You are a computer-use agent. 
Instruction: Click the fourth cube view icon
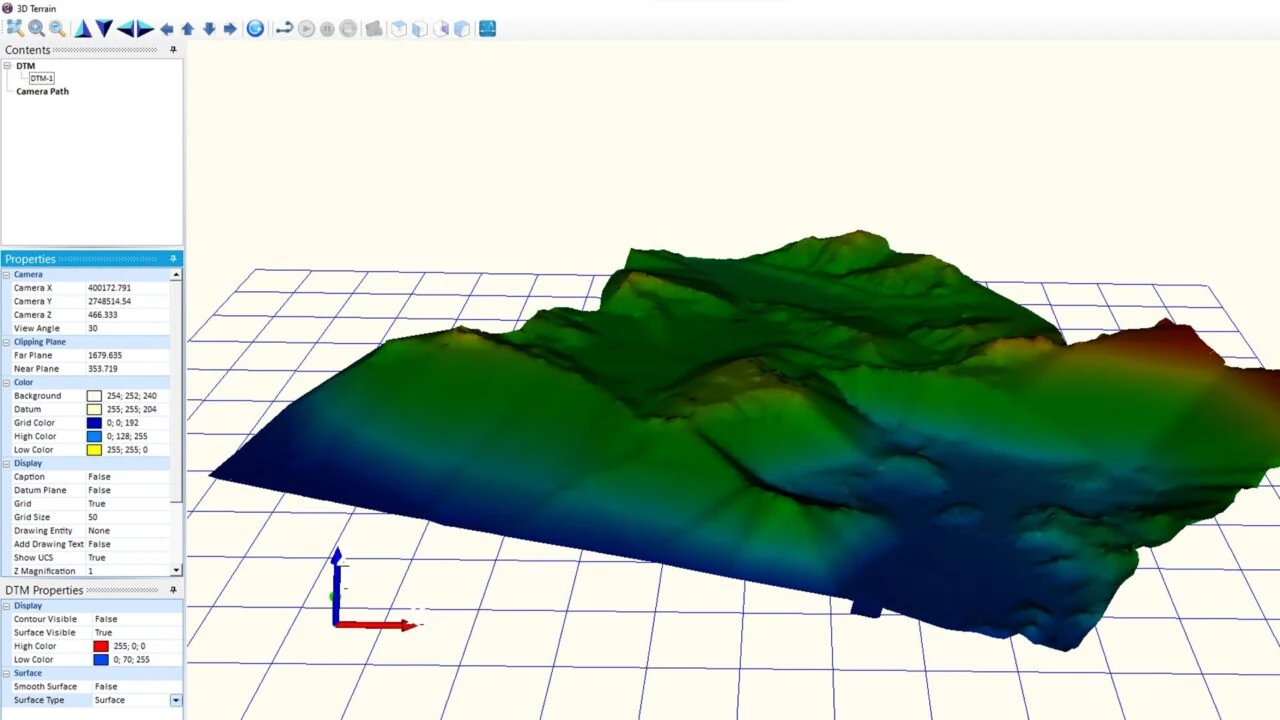(x=462, y=29)
